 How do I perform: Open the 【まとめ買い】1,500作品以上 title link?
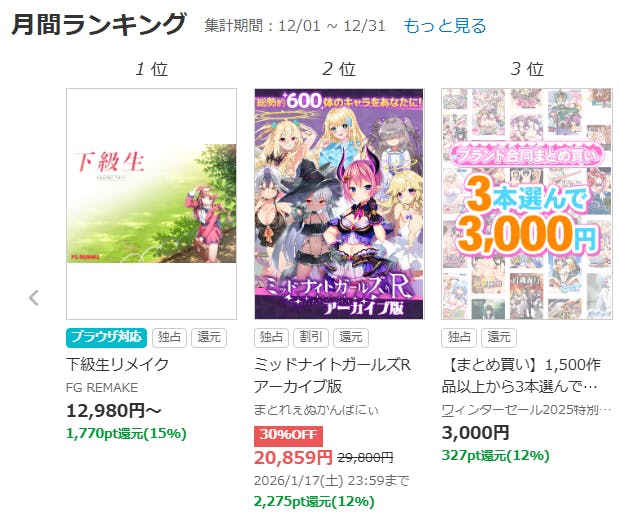pyautogui.click(x=521, y=375)
